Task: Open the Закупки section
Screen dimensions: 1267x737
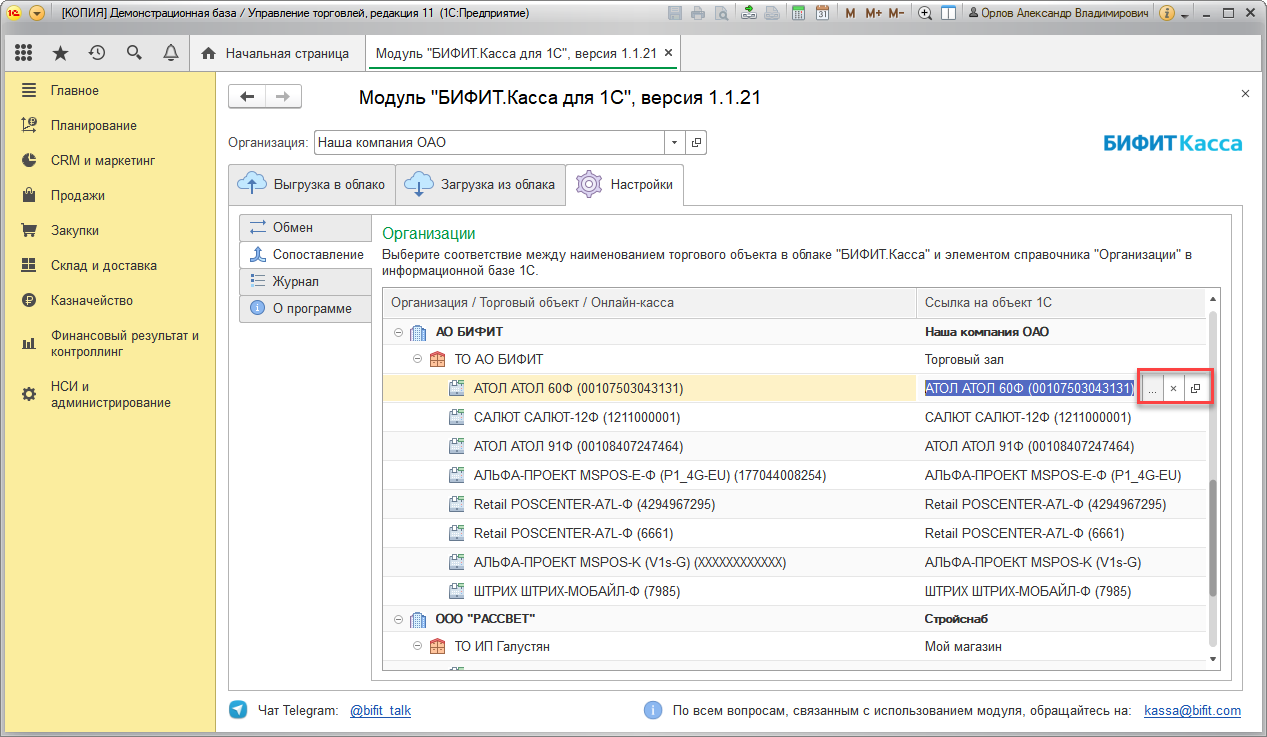Action: [x=110, y=230]
